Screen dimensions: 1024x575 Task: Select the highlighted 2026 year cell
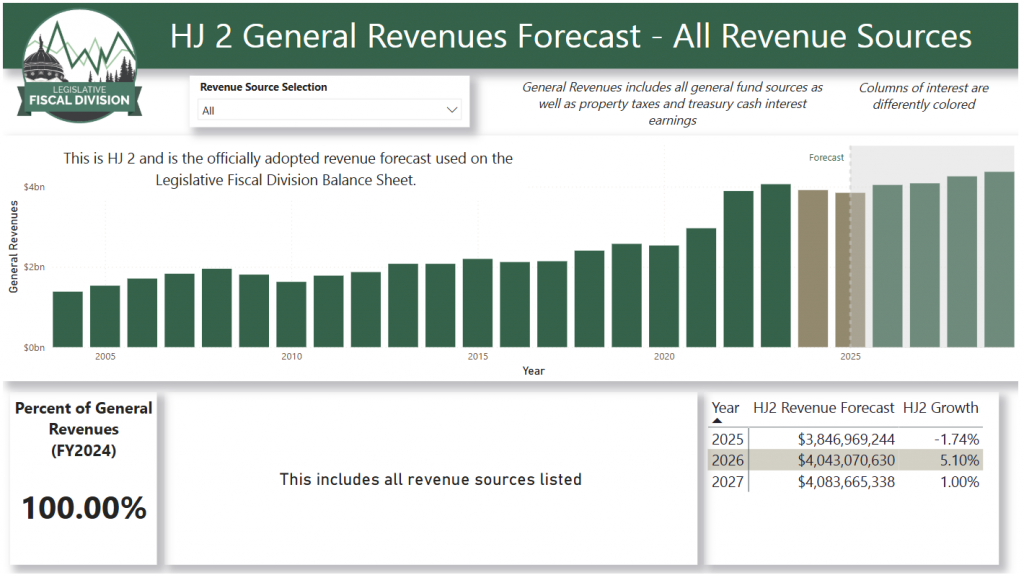[x=727, y=460]
